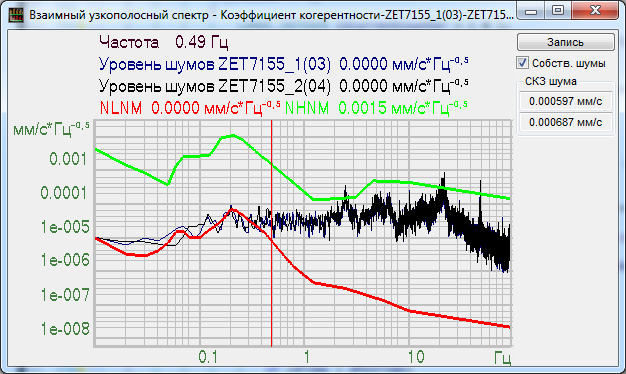The width and height of the screenshot is (626, 374).
Task: Click the red vertical frequency cursor line
Action: [x=271, y=234]
